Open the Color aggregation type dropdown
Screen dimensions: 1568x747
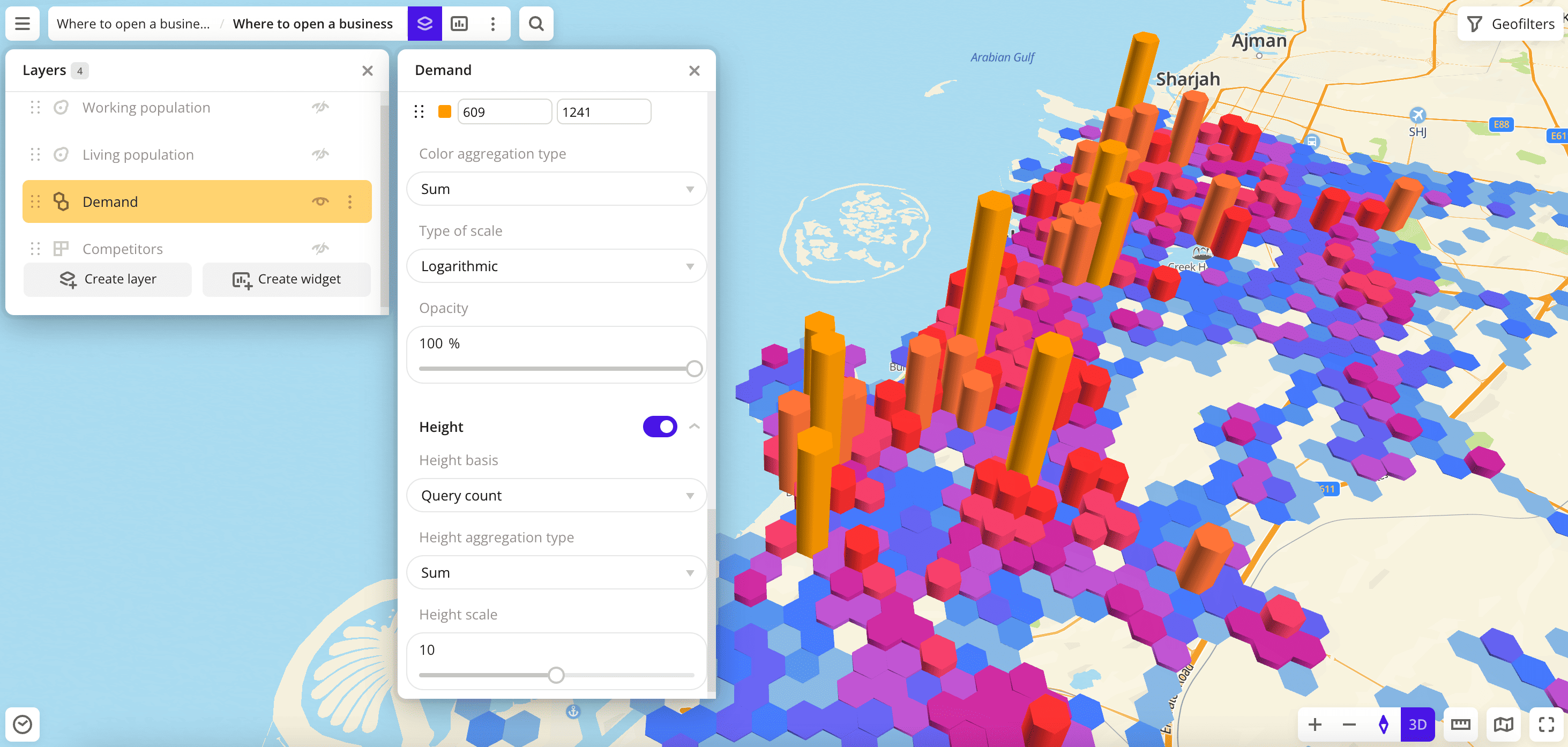pyautogui.click(x=556, y=189)
